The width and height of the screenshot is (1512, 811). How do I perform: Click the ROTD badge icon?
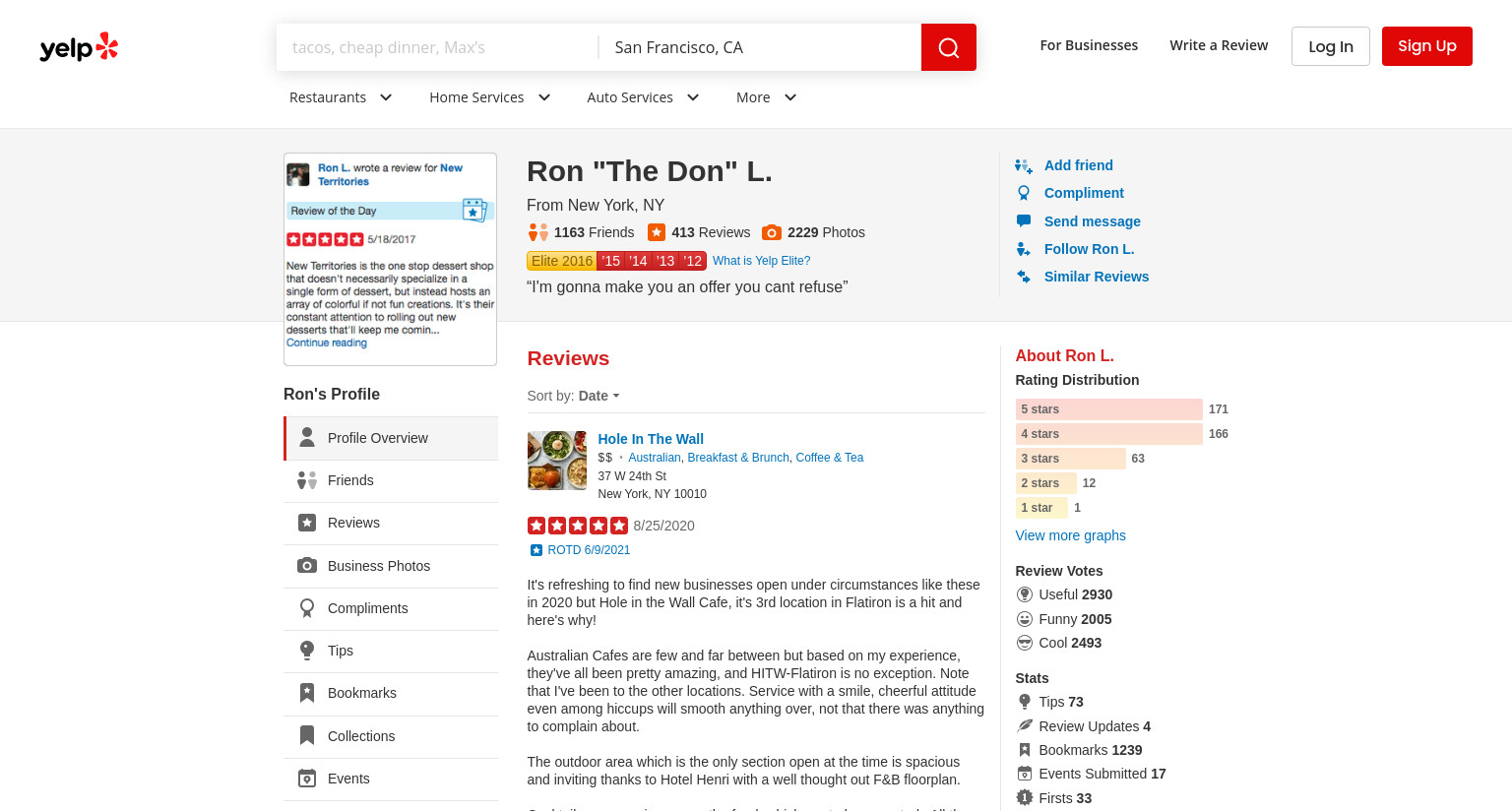(x=536, y=550)
